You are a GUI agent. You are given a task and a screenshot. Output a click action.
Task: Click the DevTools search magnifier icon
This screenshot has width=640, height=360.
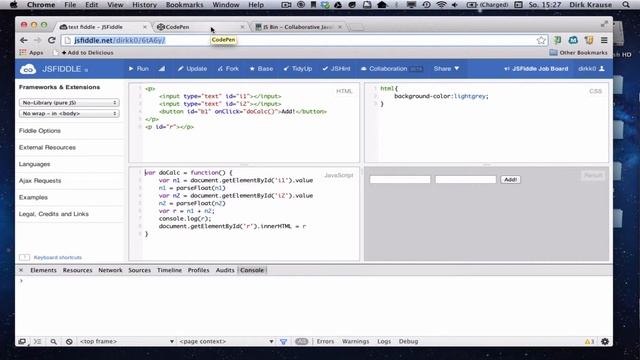[53, 341]
